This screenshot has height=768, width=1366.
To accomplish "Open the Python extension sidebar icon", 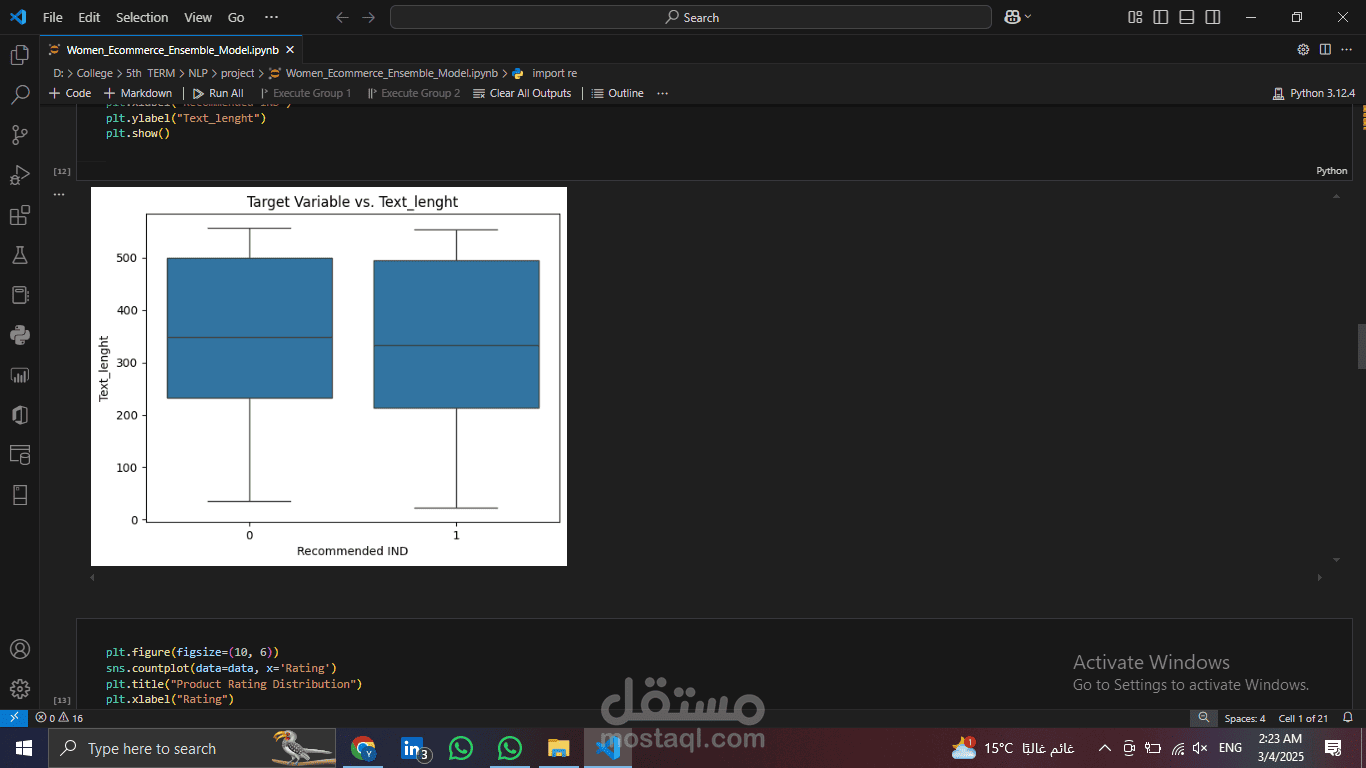I will coord(19,335).
